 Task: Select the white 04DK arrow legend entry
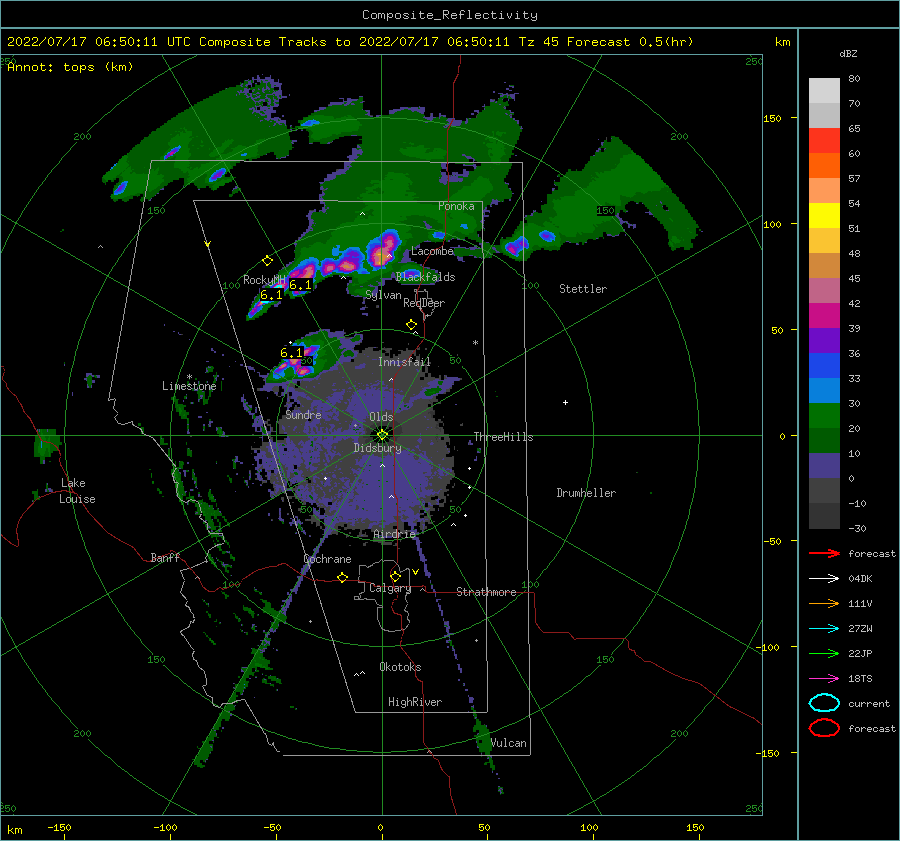824,578
